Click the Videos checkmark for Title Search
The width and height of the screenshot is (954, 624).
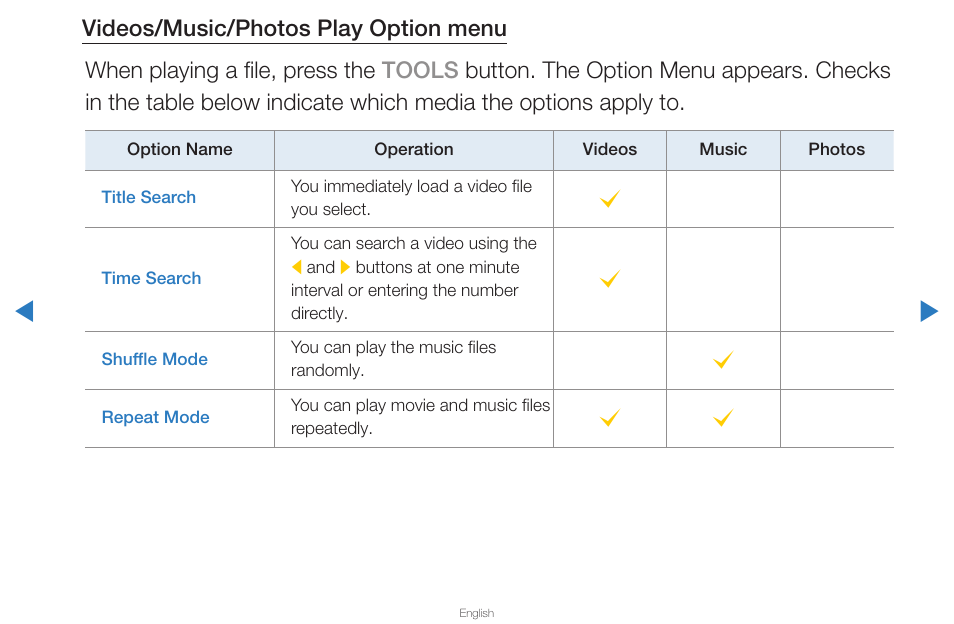point(610,198)
